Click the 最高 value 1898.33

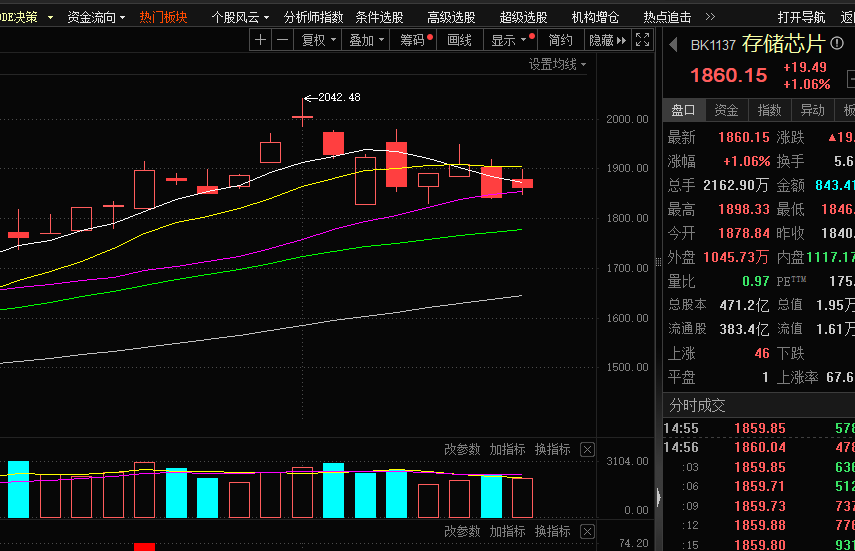744,209
